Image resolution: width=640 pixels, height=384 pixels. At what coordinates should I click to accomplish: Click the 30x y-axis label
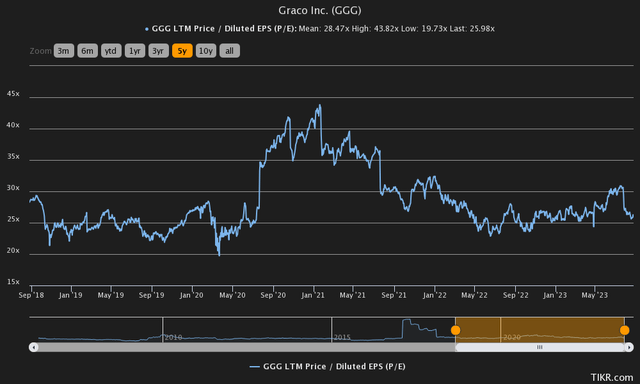(x=13, y=188)
